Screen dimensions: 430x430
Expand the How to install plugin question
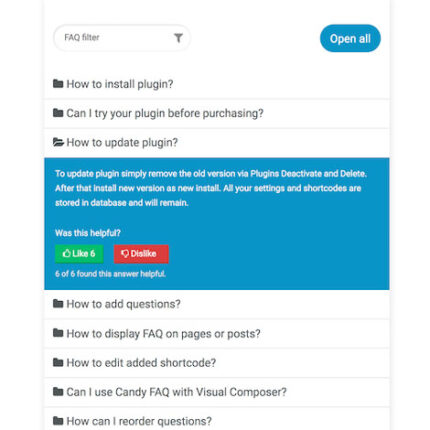click(x=217, y=84)
